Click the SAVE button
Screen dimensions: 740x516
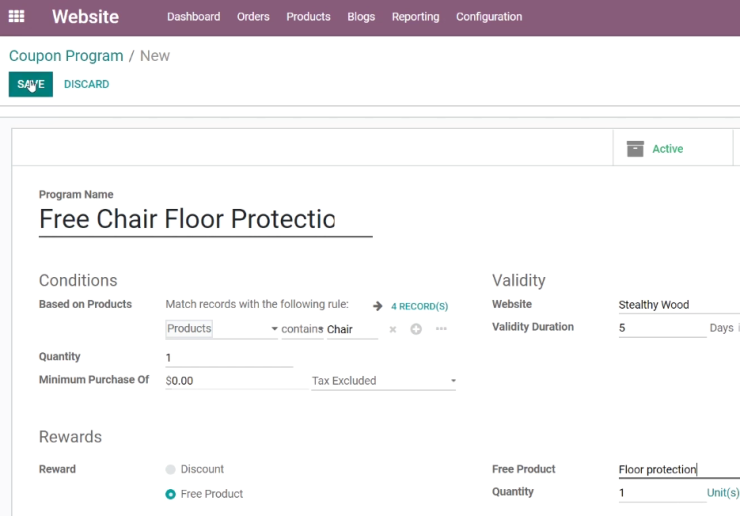[x=31, y=84]
